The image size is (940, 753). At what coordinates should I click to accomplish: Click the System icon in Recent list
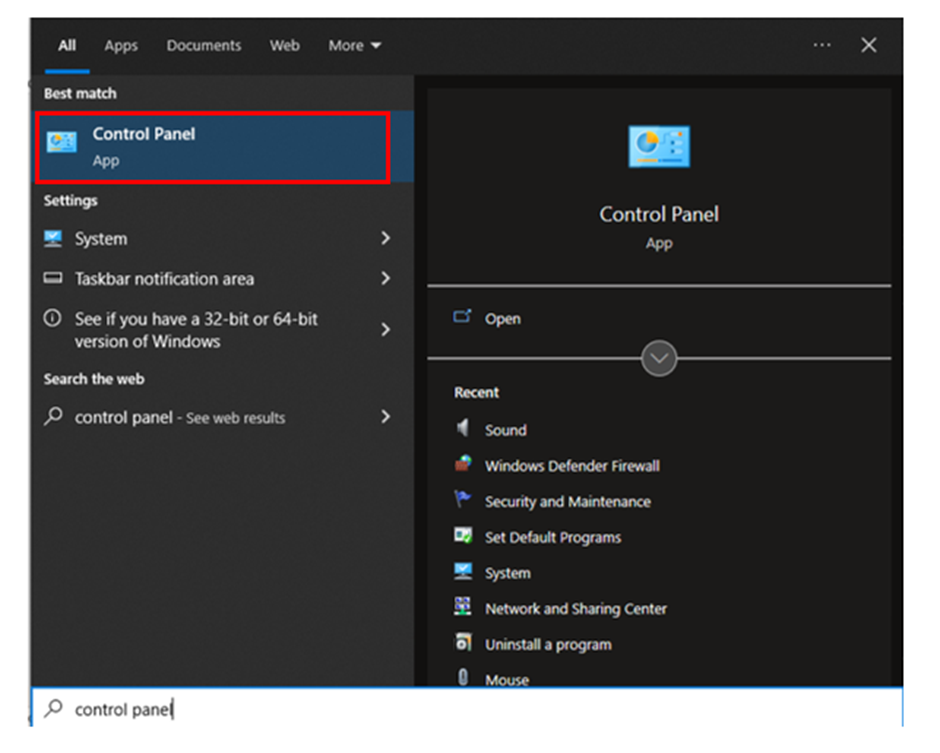coord(463,571)
